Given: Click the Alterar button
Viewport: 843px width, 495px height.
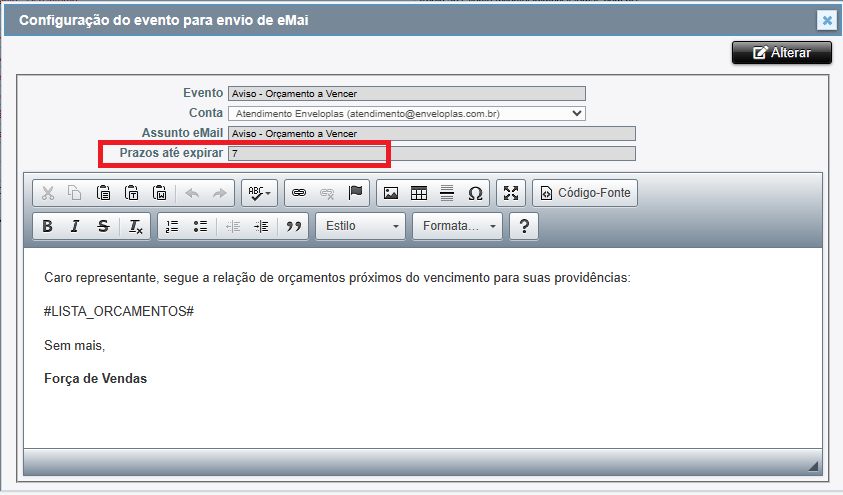Looking at the screenshot, I should (781, 53).
